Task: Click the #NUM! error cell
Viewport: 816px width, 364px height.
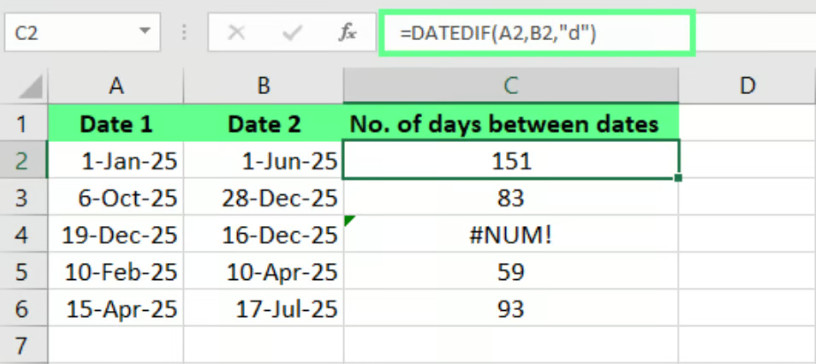Action: tap(511, 235)
